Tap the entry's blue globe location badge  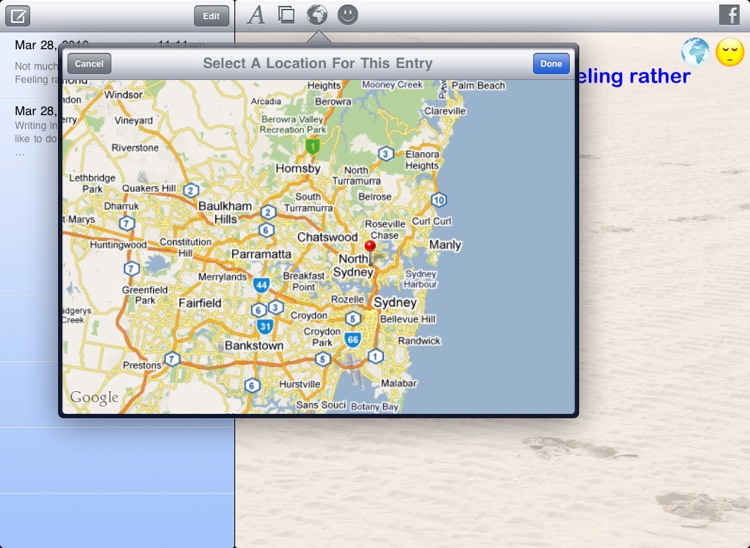click(695, 52)
